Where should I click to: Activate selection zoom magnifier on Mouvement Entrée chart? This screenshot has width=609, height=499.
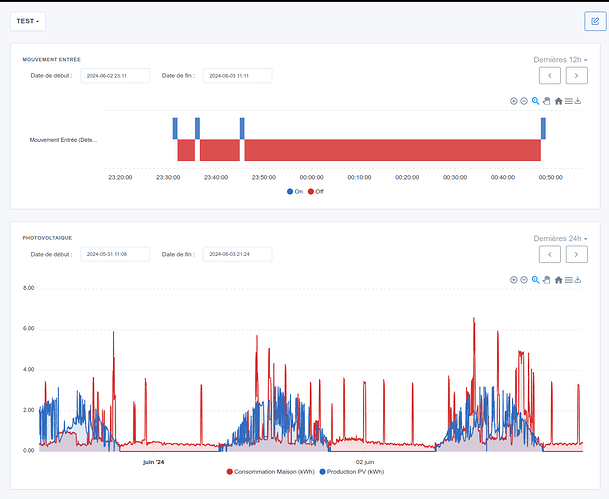pyautogui.click(x=536, y=101)
